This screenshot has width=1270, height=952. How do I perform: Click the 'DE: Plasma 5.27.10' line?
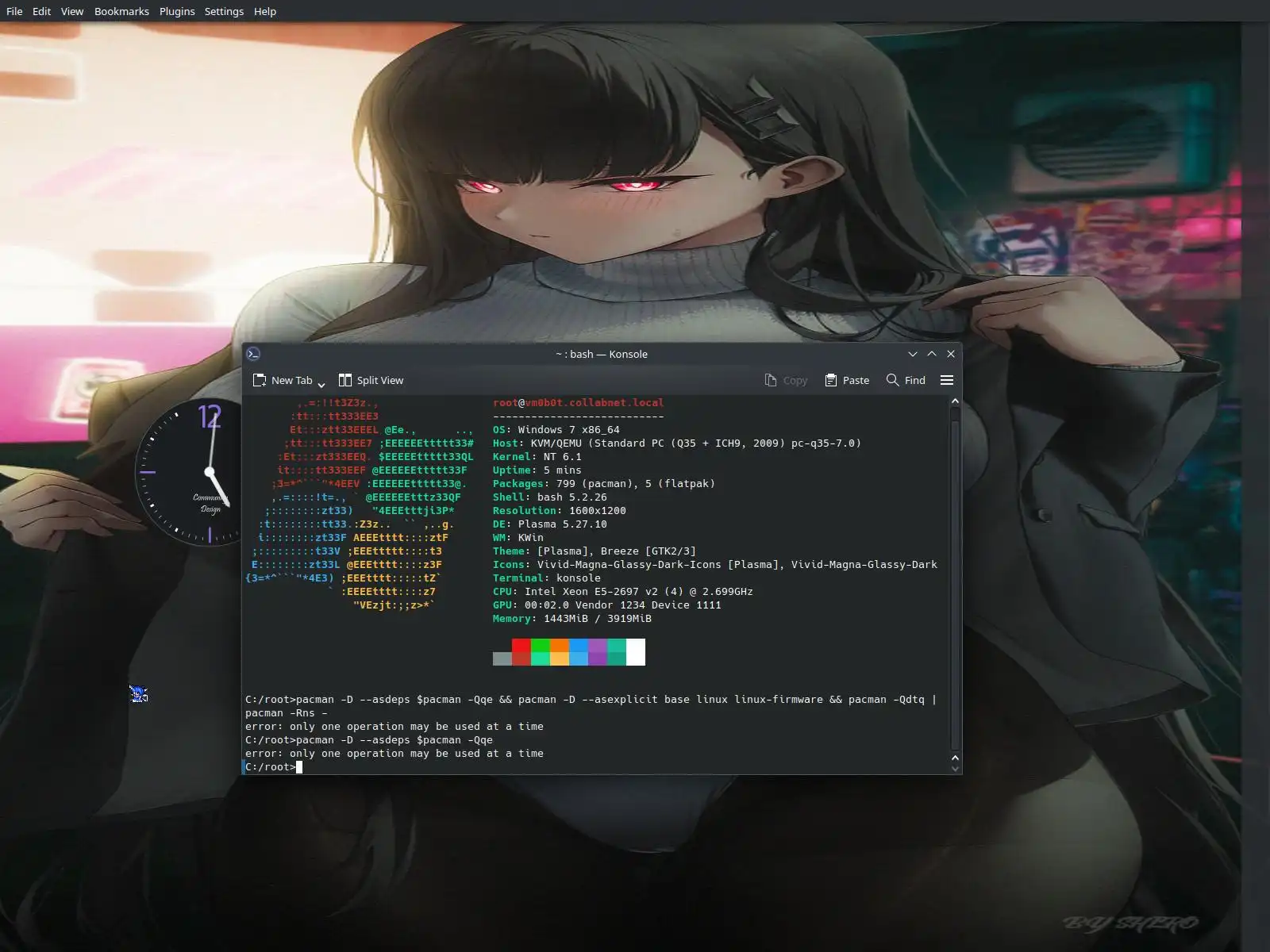click(549, 524)
